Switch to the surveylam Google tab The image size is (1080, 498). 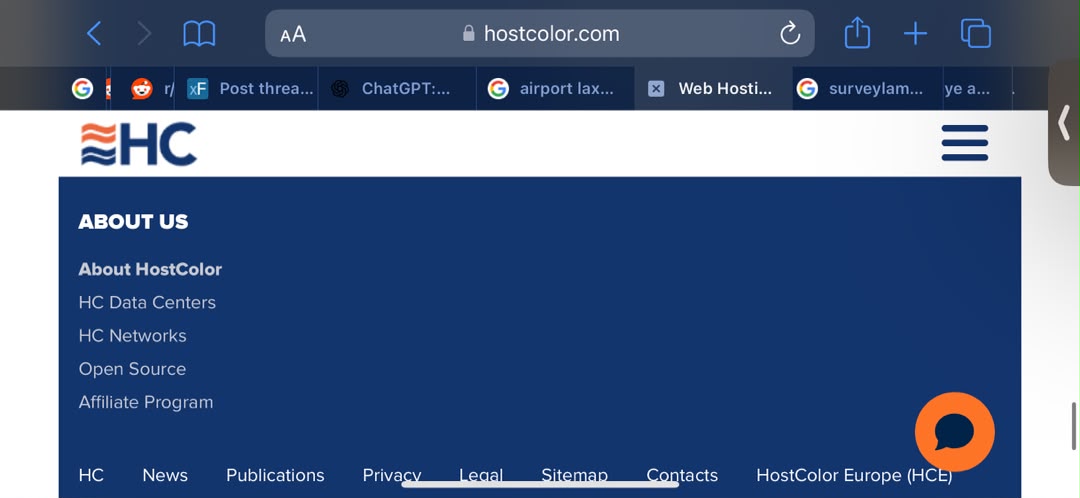click(x=868, y=89)
